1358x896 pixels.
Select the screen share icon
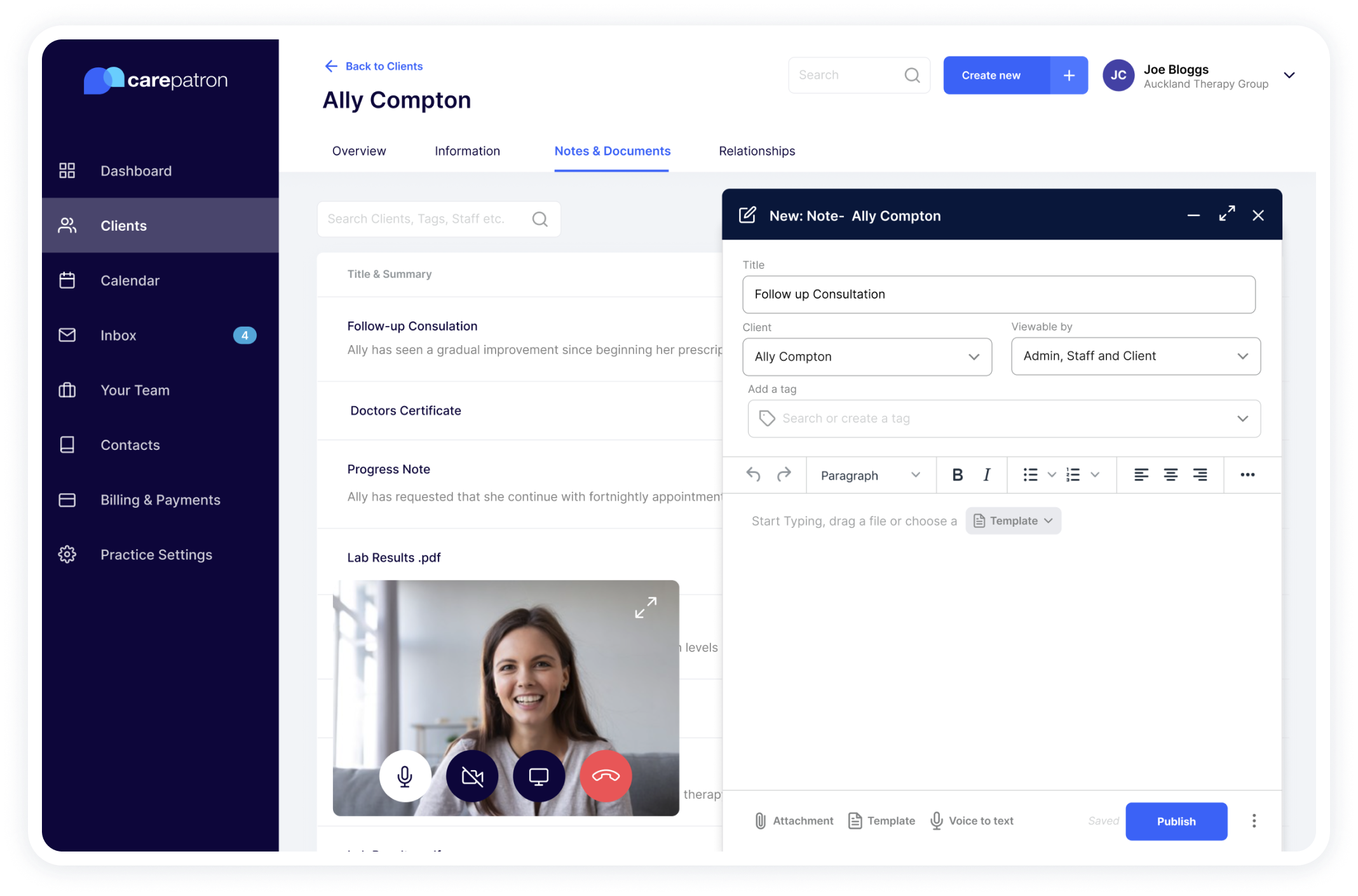(x=539, y=776)
